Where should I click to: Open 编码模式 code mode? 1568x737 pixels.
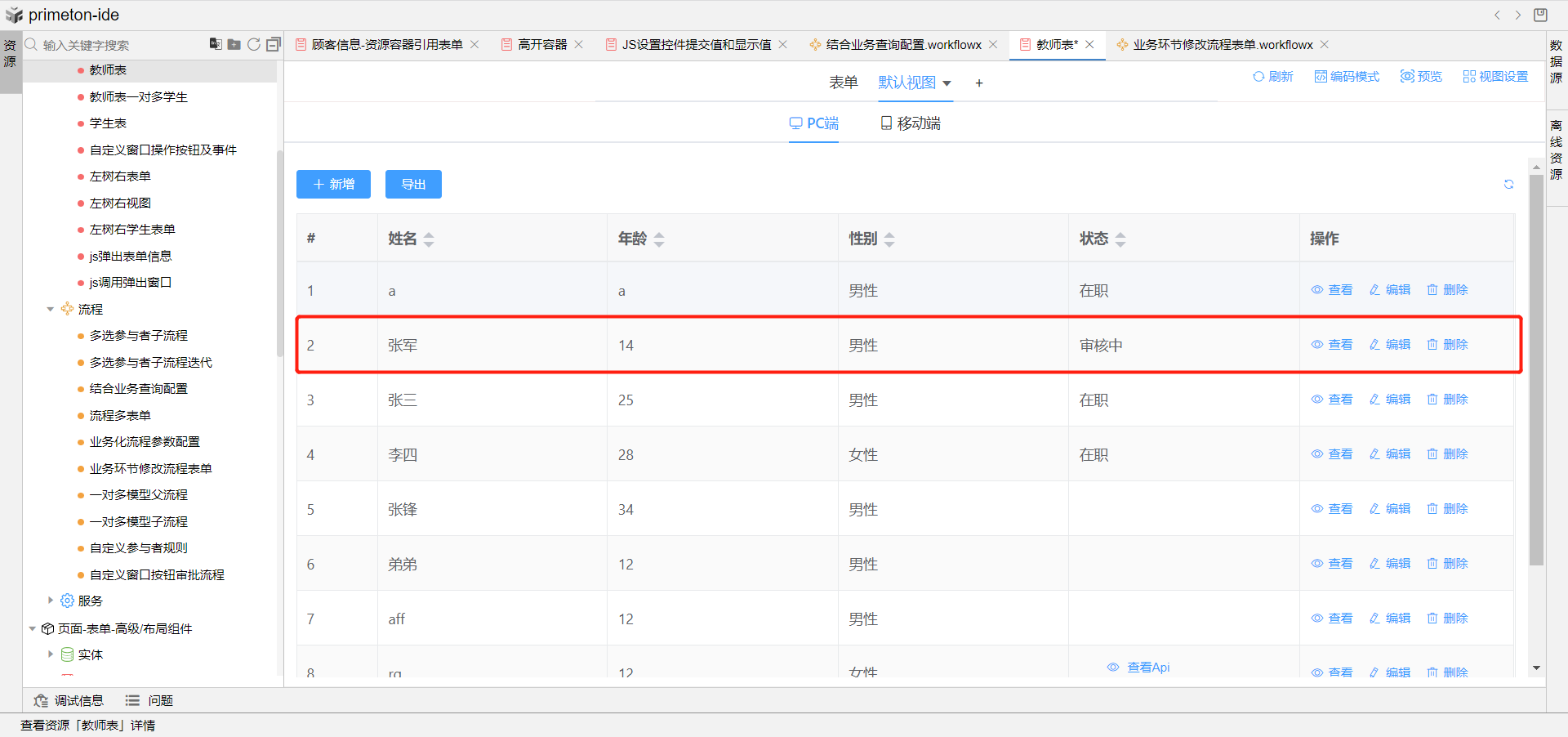1347,76
